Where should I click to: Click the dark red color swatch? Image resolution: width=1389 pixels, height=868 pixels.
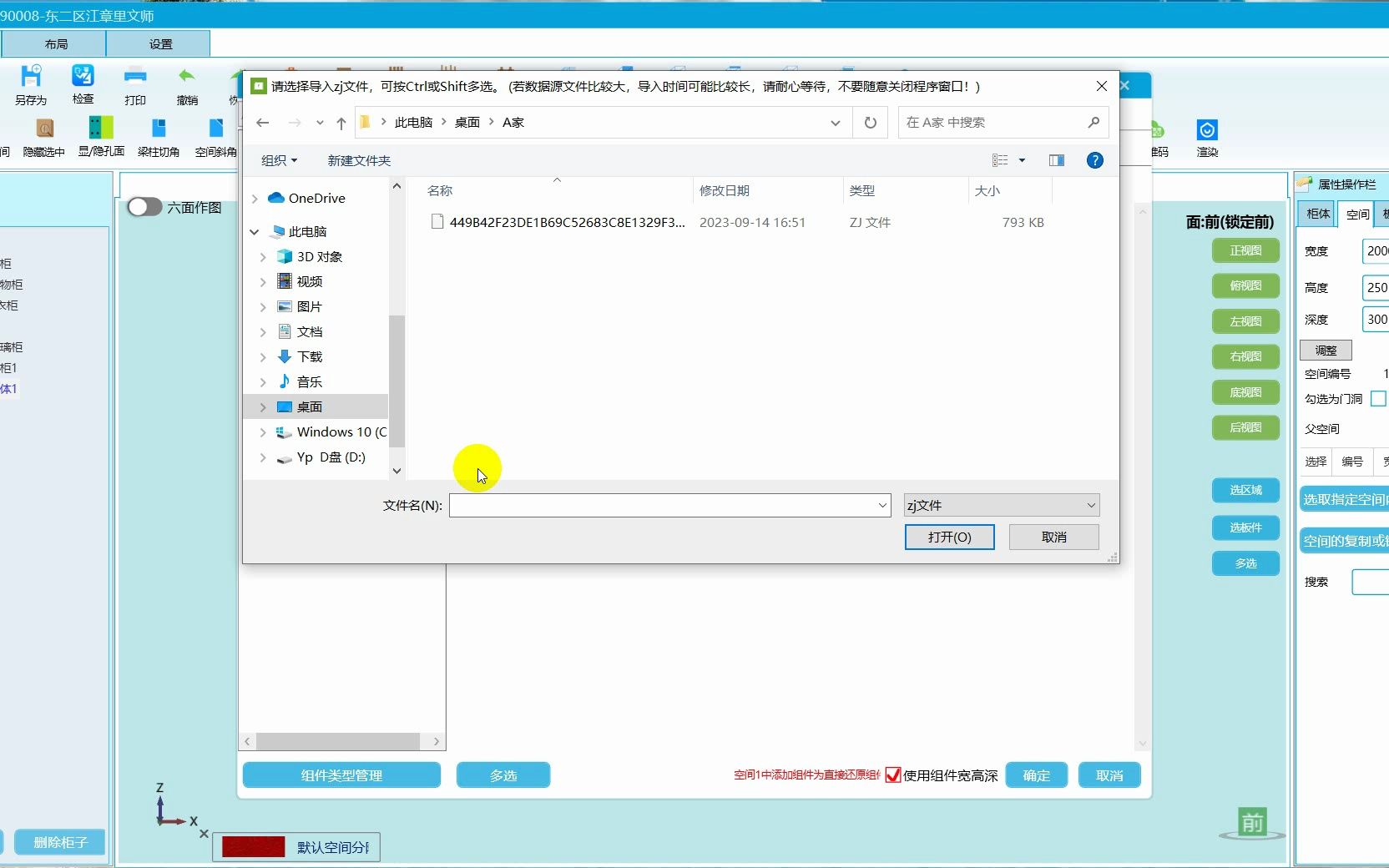(253, 847)
